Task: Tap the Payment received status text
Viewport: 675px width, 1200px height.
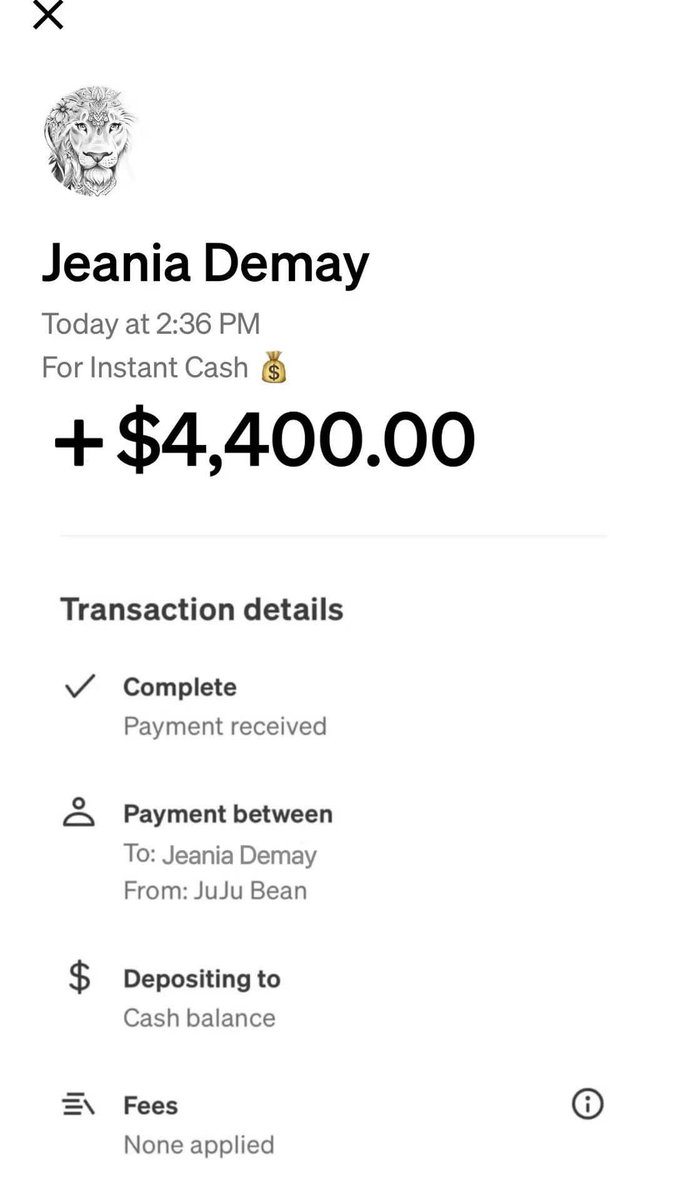Action: 225,726
